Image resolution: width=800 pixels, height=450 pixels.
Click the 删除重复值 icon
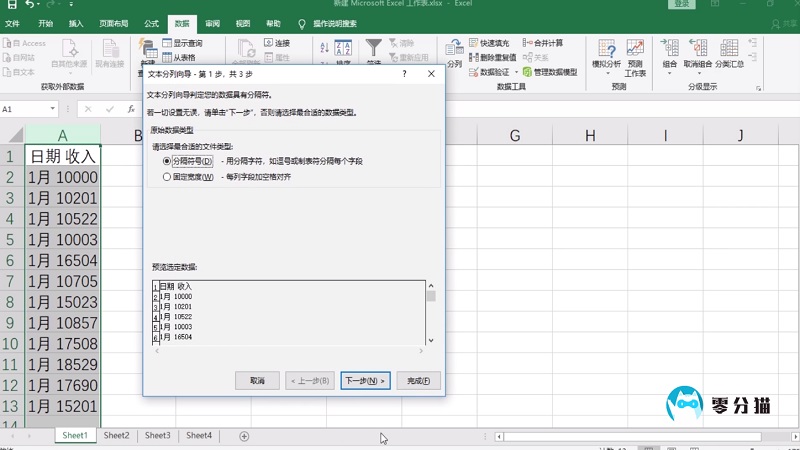click(474, 58)
